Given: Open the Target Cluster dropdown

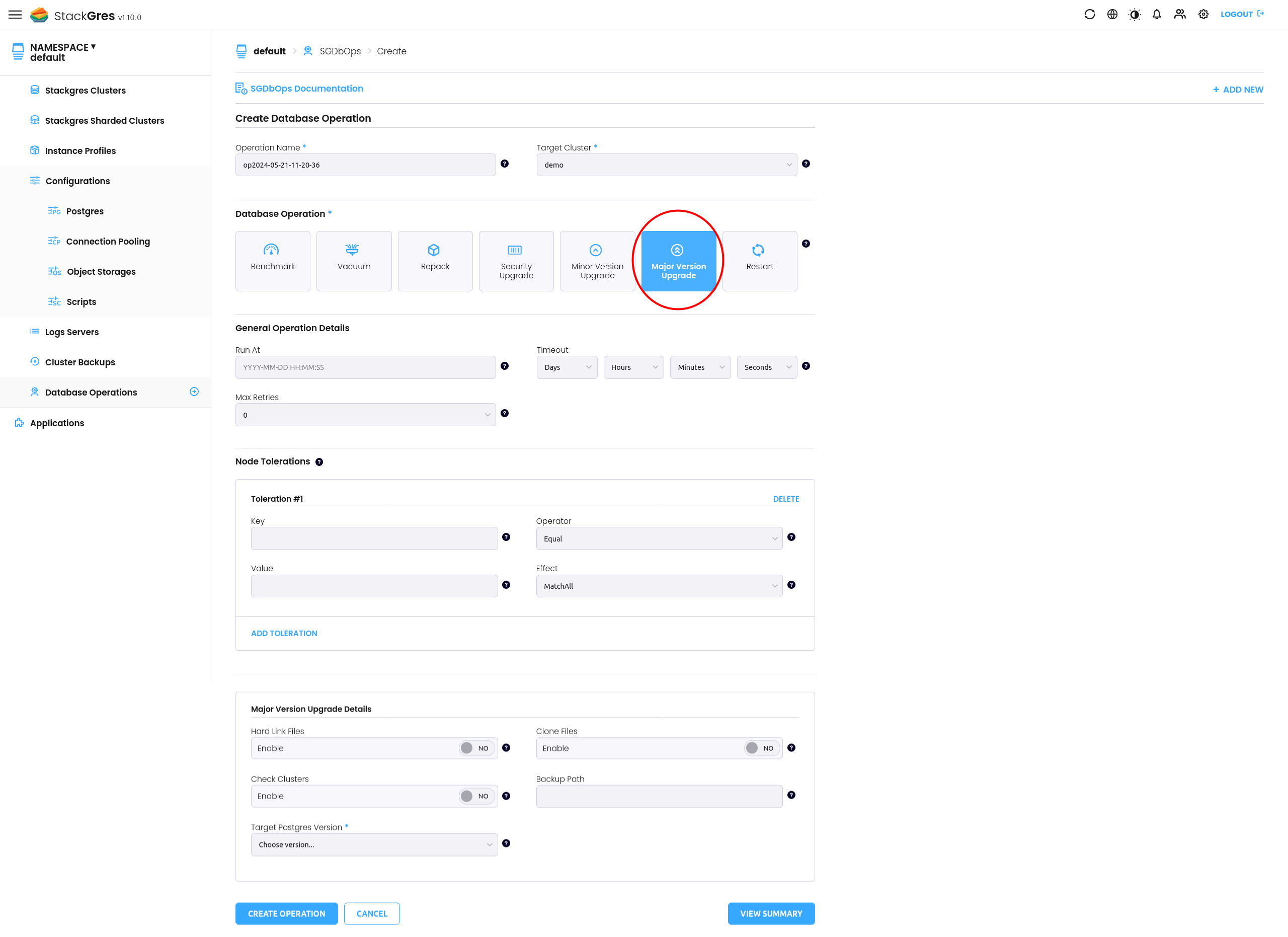Looking at the screenshot, I should (x=666, y=165).
